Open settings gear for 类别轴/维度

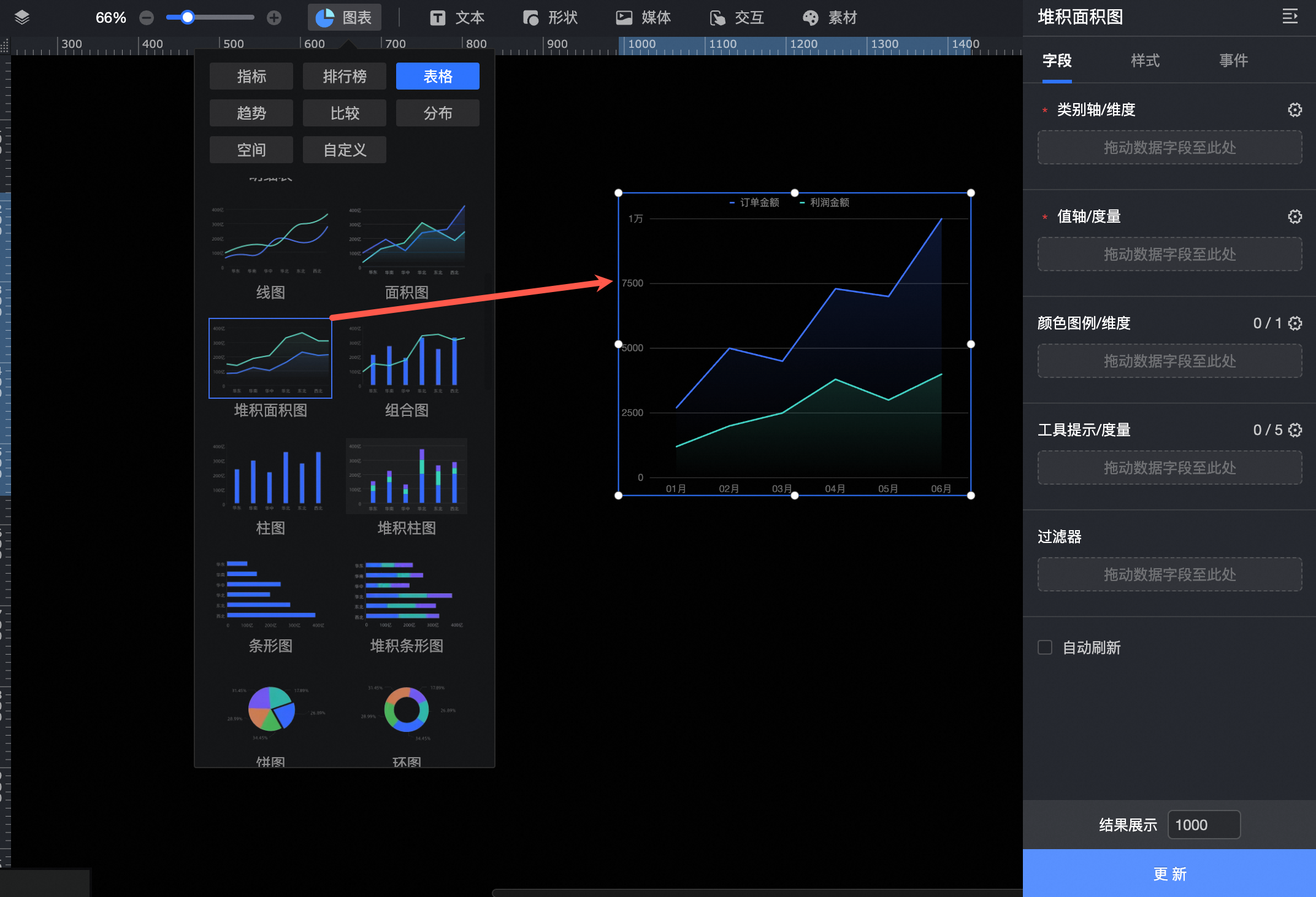pos(1295,110)
